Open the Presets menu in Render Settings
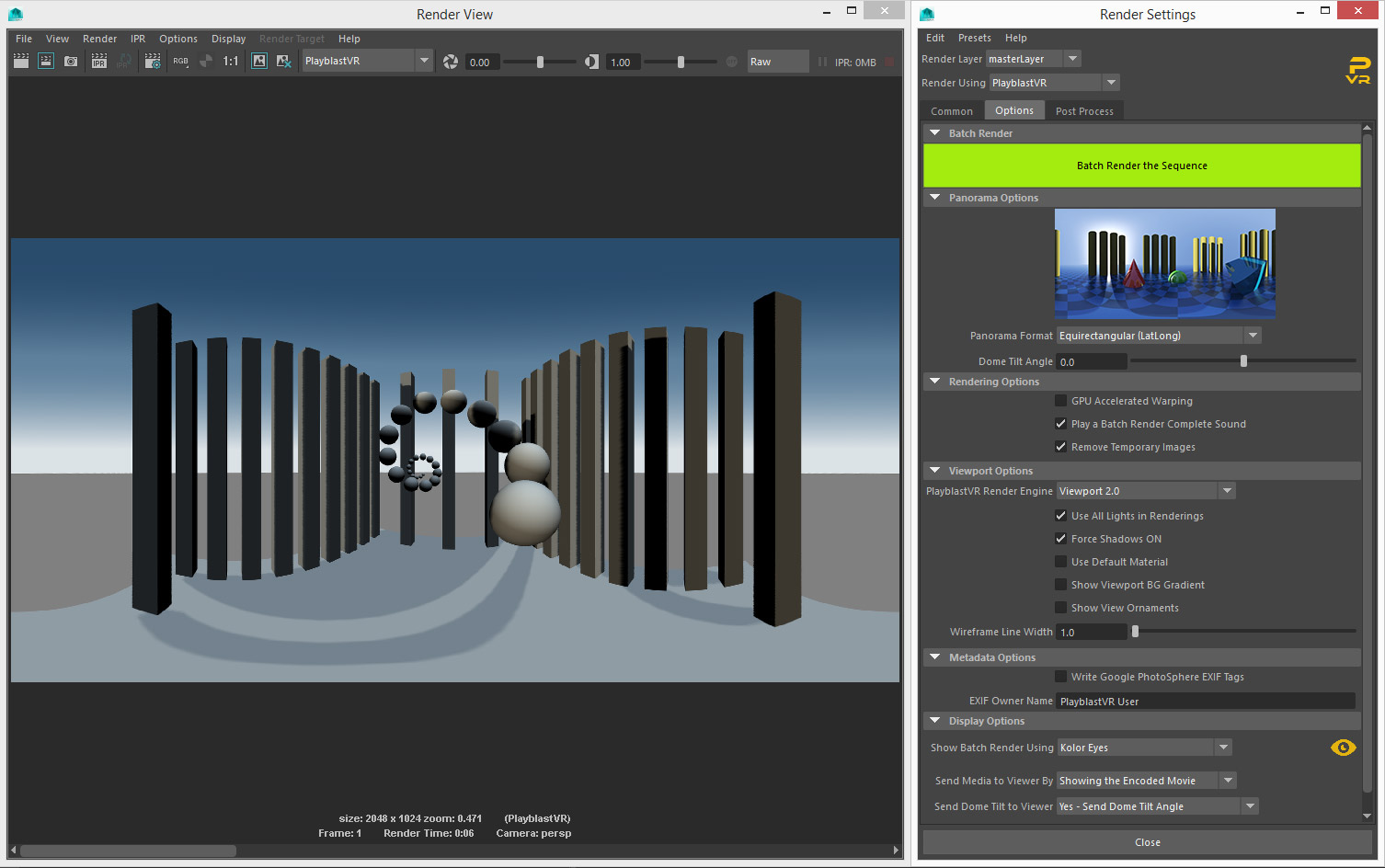The width and height of the screenshot is (1385, 868). coord(974,38)
